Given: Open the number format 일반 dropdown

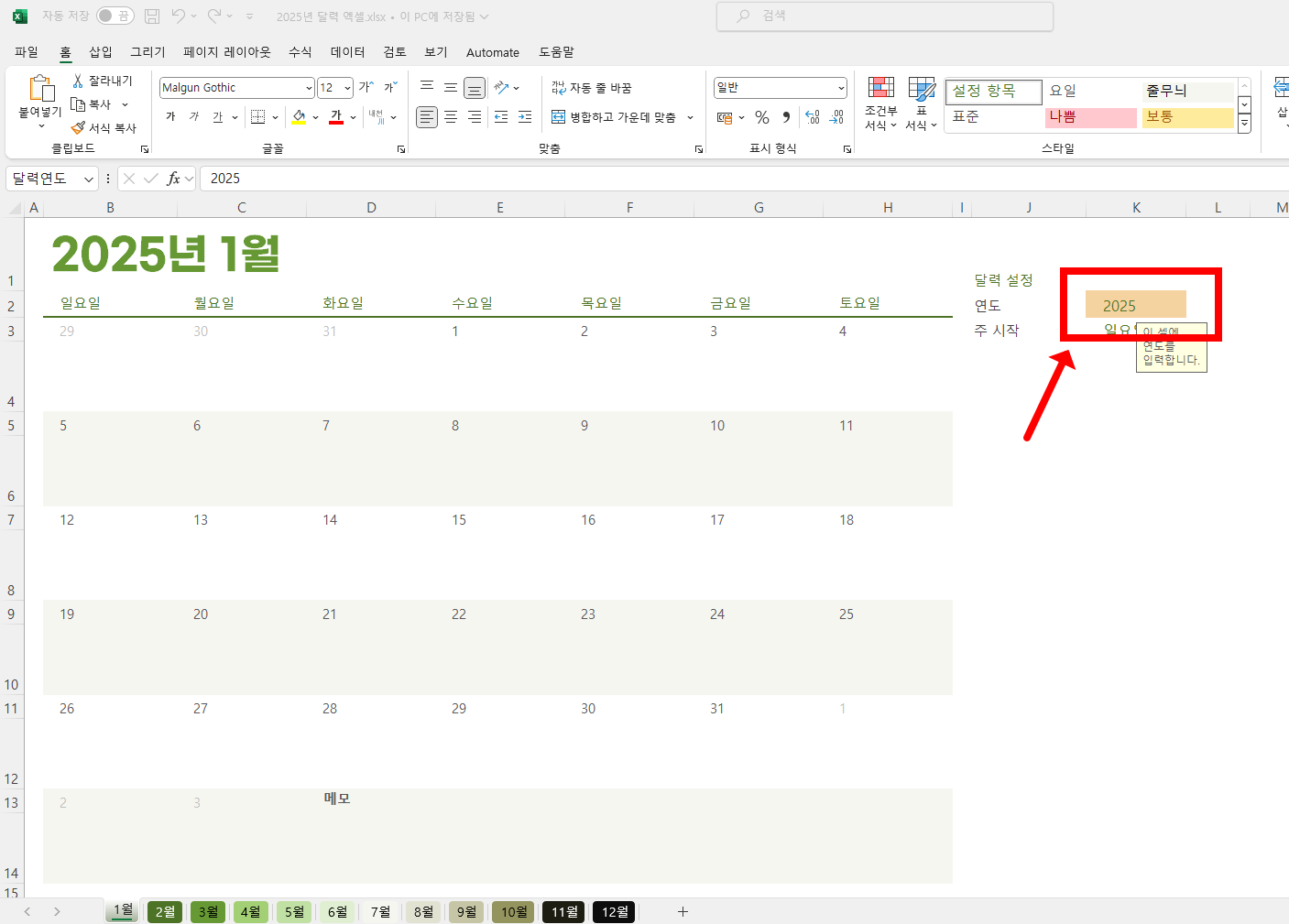Looking at the screenshot, I should (x=841, y=88).
